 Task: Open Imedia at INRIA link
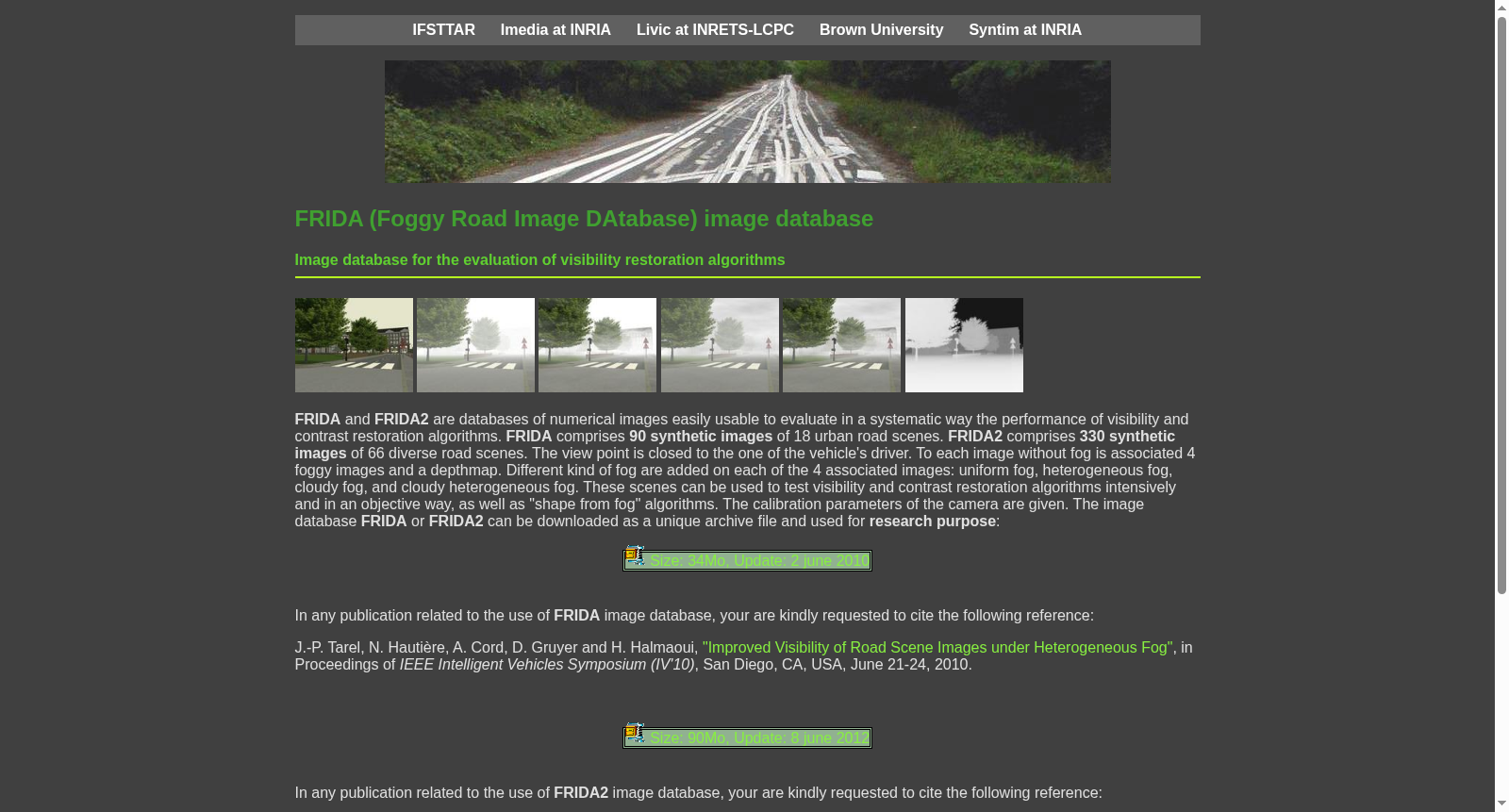(556, 30)
